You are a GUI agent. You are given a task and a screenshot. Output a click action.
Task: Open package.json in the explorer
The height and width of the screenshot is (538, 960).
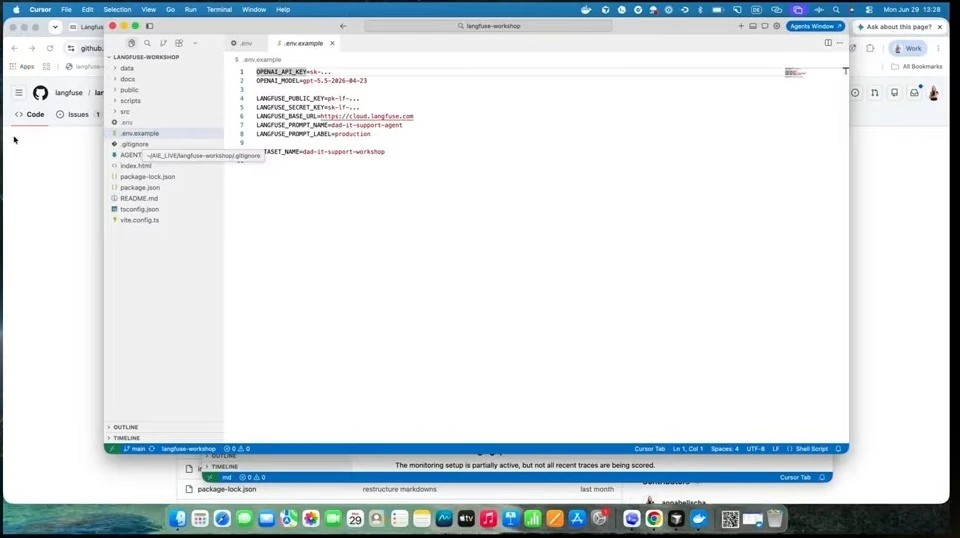[140, 188]
